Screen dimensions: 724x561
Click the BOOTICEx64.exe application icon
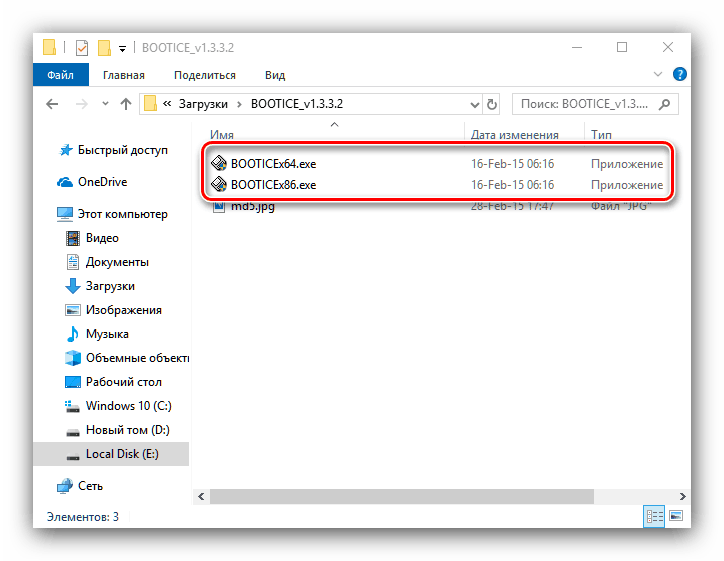pyautogui.click(x=219, y=163)
